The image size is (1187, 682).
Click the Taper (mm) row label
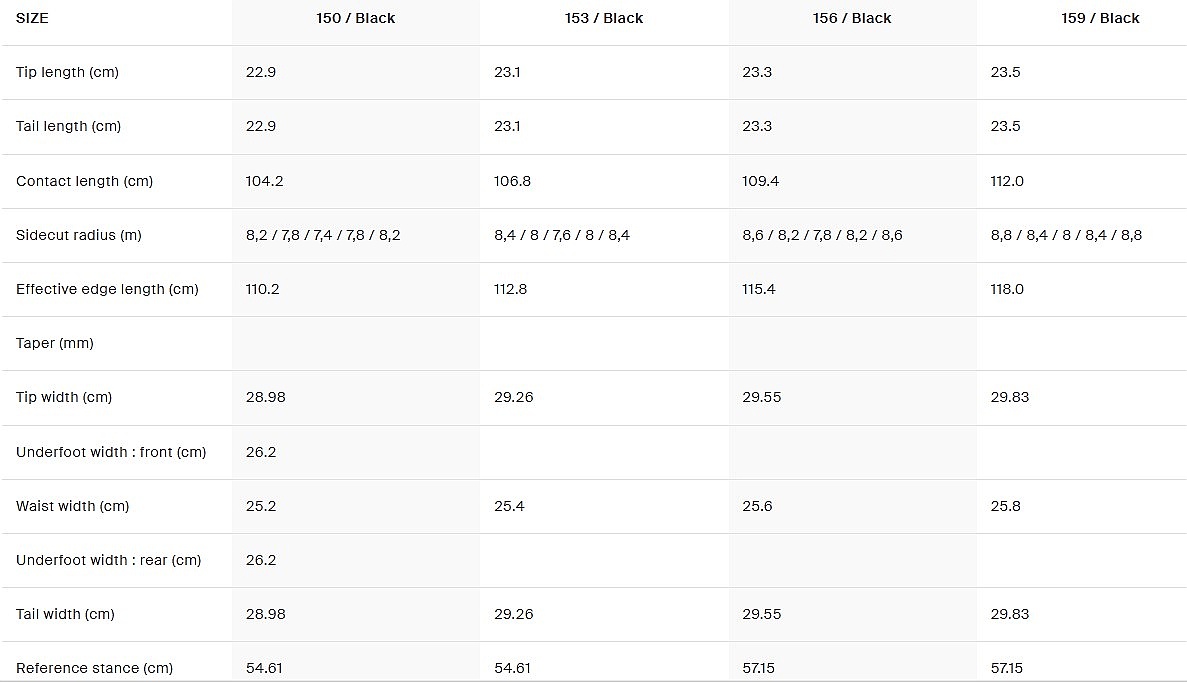55,343
